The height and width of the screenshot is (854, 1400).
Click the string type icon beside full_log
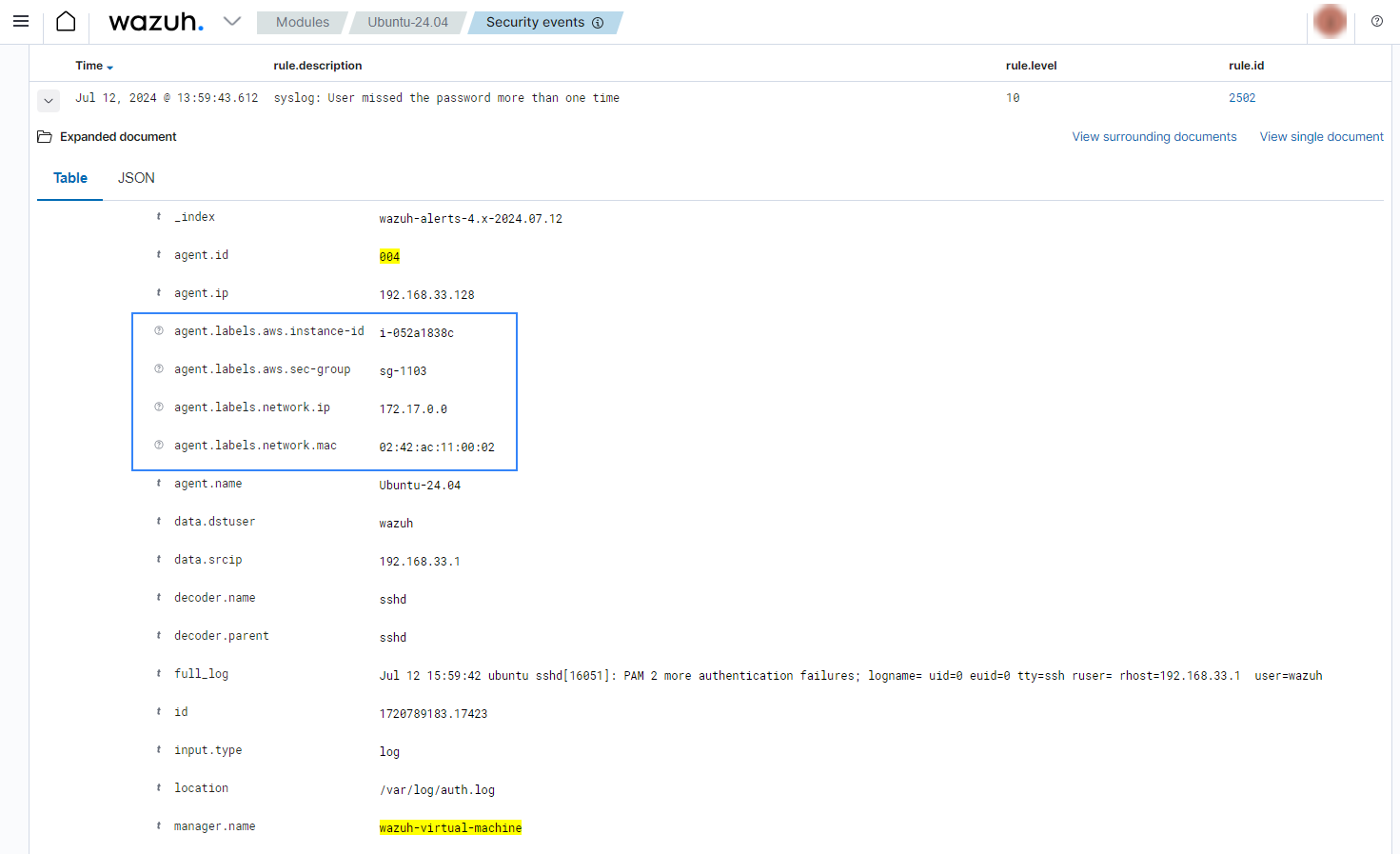coord(157,673)
